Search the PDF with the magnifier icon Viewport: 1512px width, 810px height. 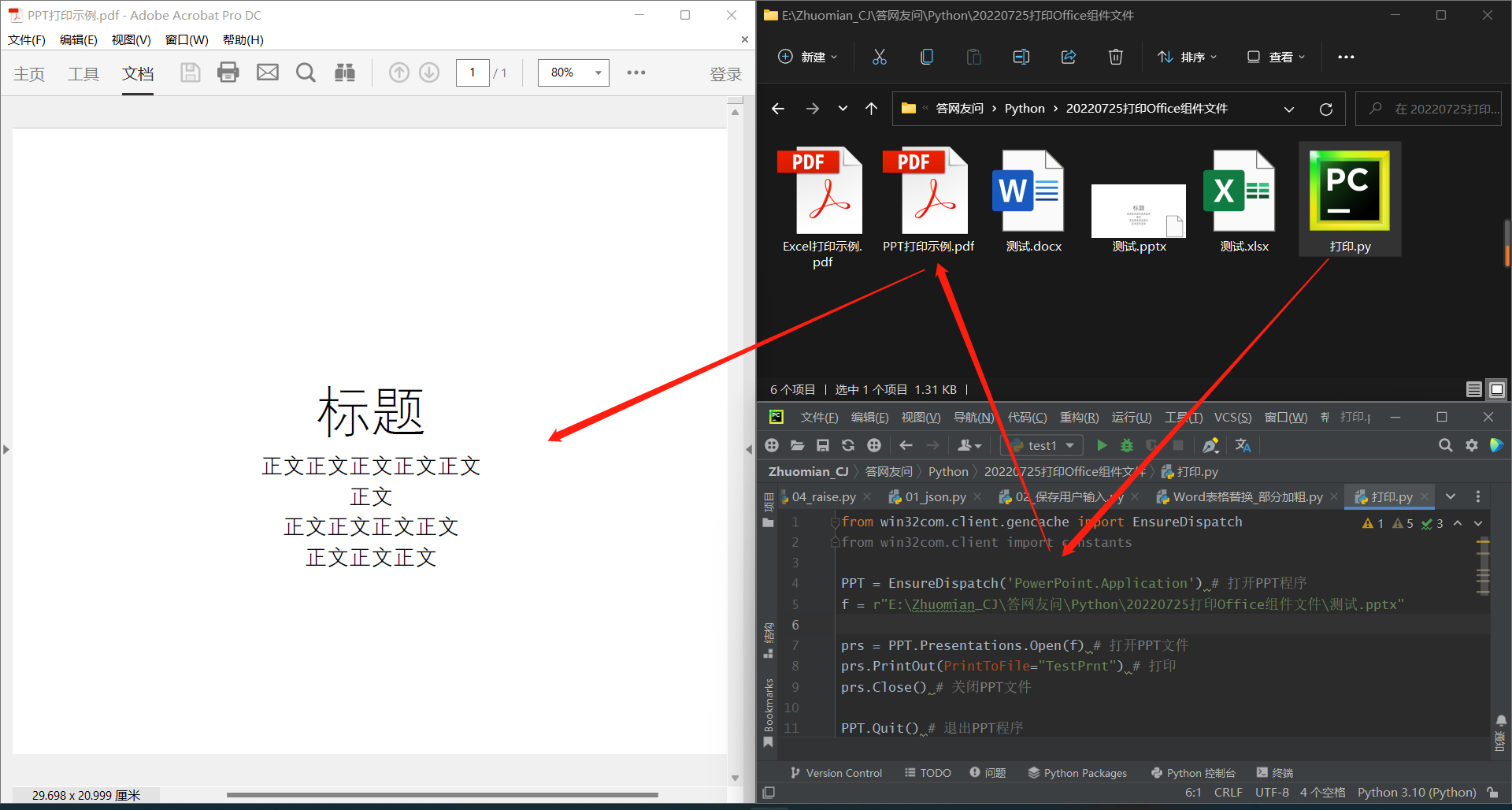(306, 72)
